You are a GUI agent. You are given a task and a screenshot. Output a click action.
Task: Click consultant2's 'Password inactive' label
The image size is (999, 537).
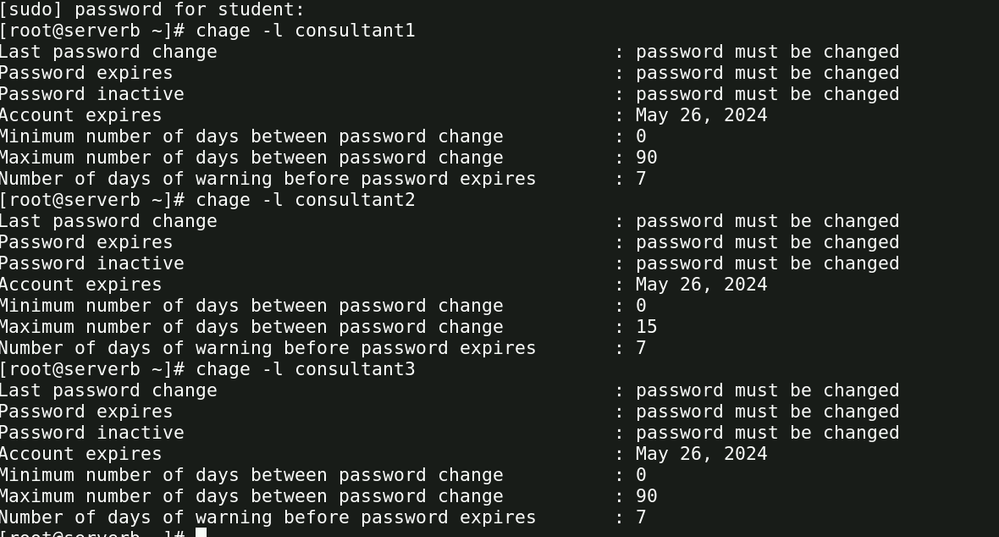92,263
